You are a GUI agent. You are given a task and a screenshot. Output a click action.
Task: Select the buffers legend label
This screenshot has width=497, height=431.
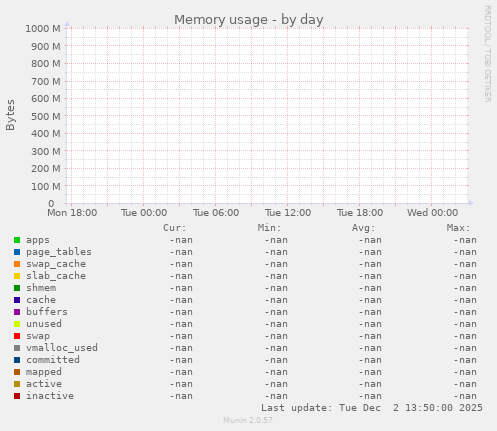tap(47, 312)
